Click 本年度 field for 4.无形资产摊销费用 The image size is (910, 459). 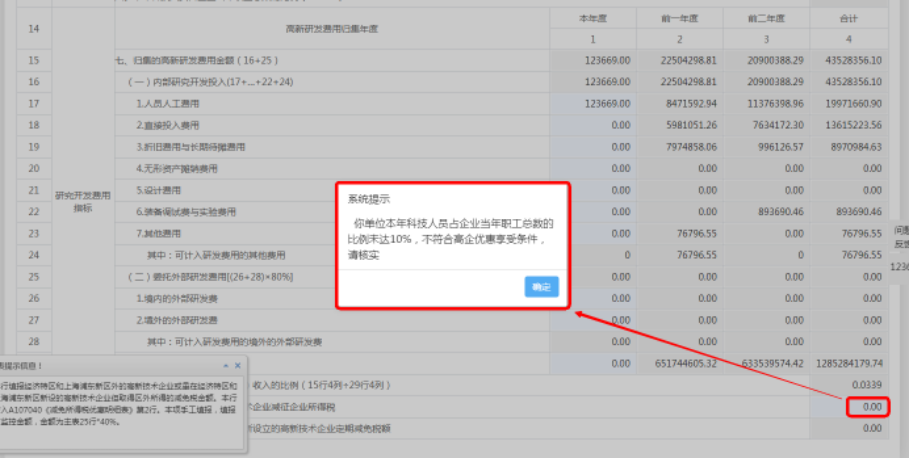593,169
